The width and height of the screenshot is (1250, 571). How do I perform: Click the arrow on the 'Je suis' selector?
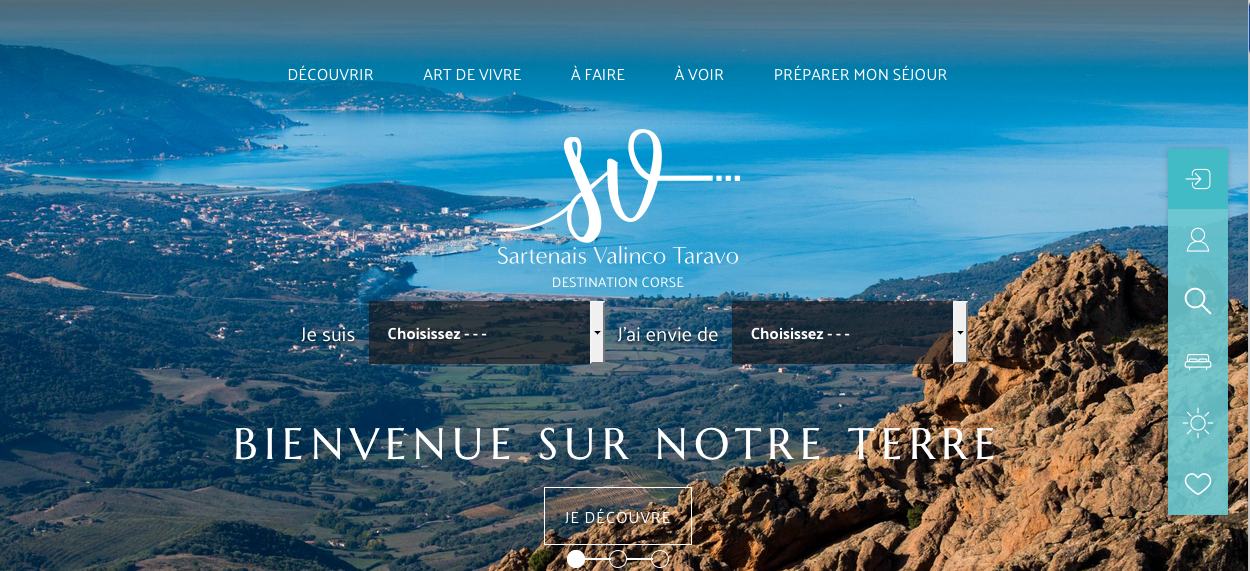(597, 332)
